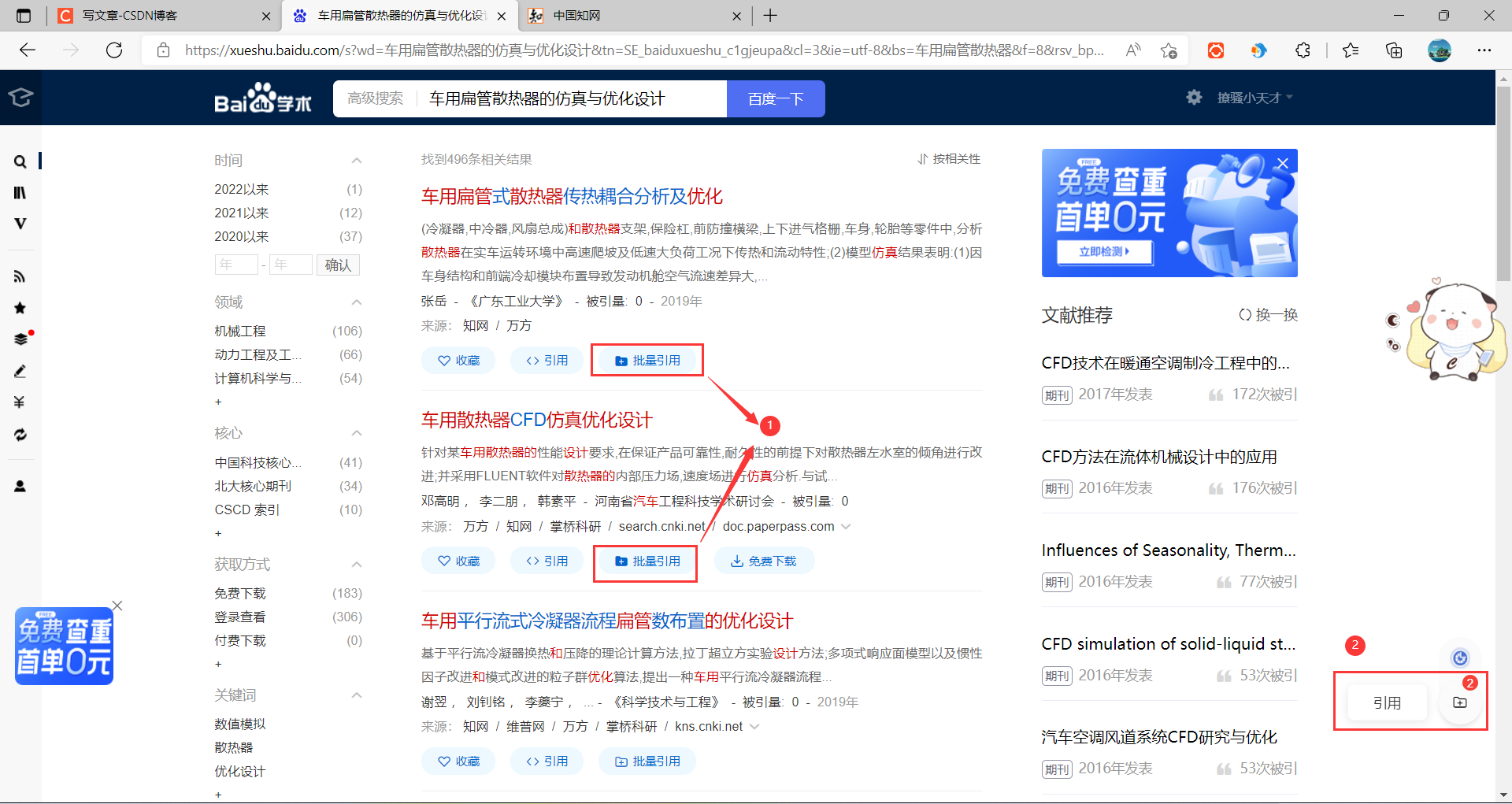This screenshot has height=804, width=1512.
Task: Click the 免费查重 ad thumbnail
Action: pyautogui.click(x=64, y=646)
